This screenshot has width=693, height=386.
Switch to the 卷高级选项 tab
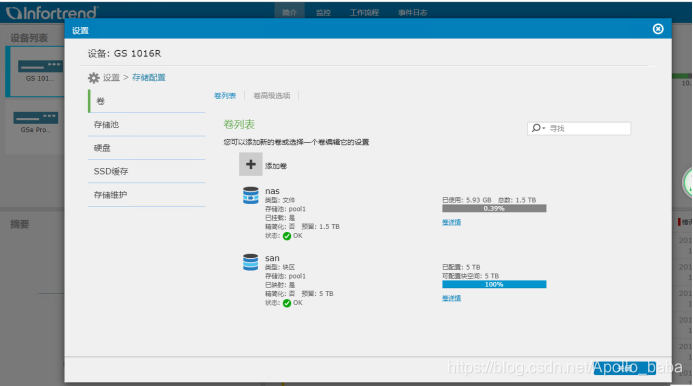tap(271, 96)
